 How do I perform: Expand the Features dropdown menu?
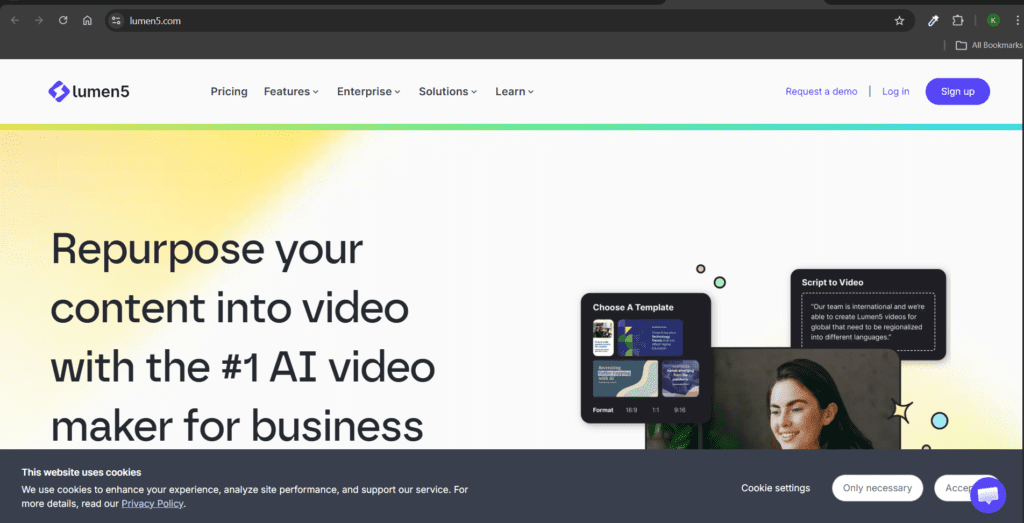[x=291, y=92]
